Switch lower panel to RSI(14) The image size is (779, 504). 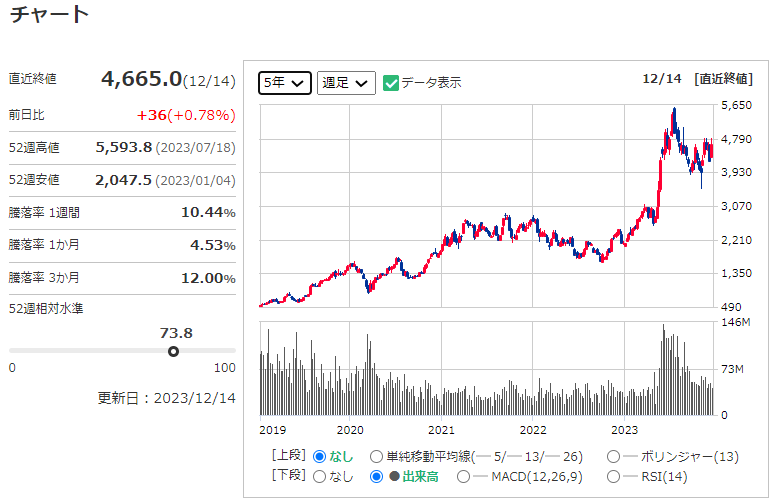click(614, 477)
